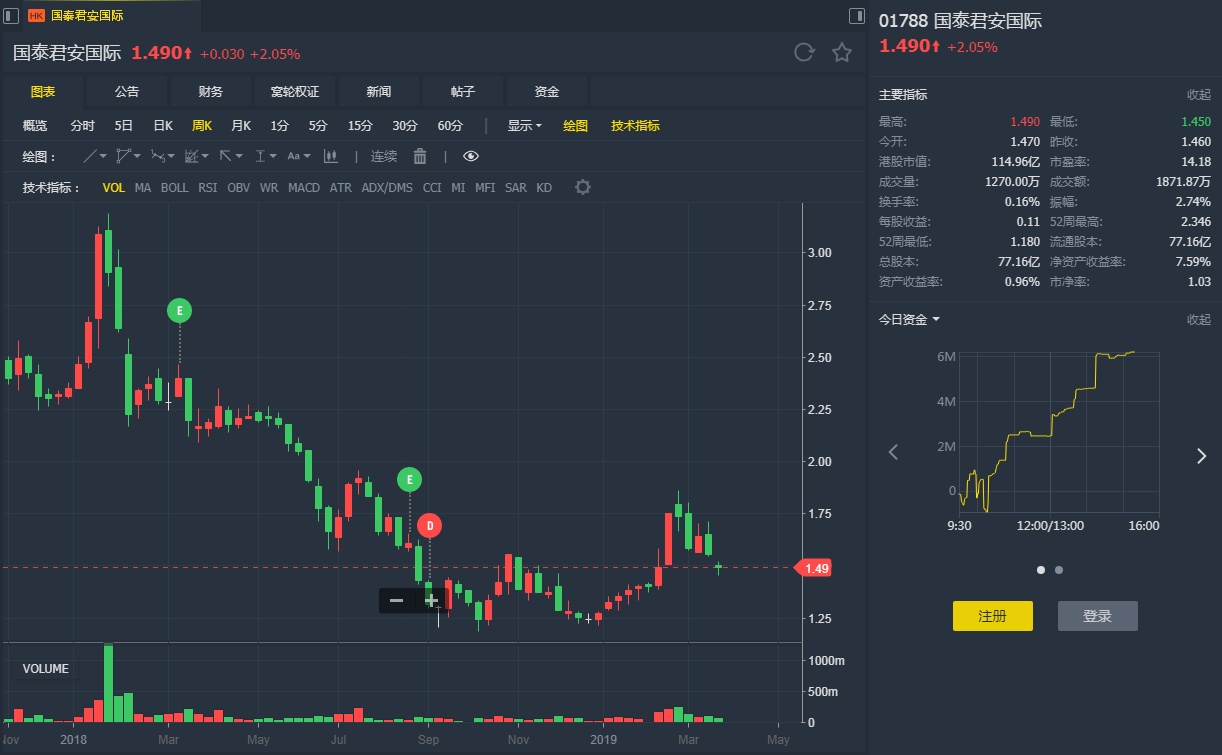Click the refresh quote icon
Viewport: 1222px width, 755px height.
(804, 53)
